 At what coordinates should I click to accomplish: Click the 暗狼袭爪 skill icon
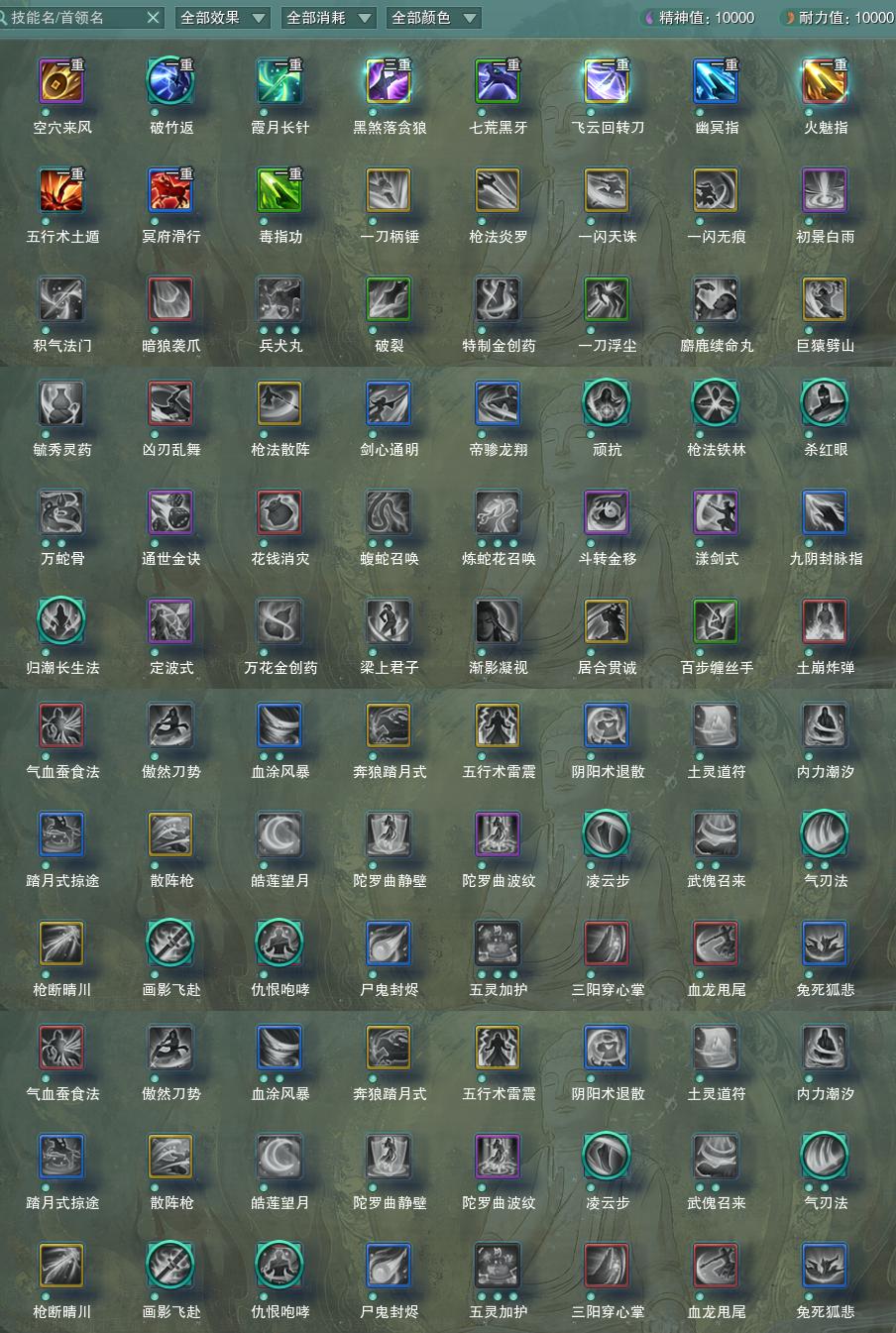[x=171, y=299]
